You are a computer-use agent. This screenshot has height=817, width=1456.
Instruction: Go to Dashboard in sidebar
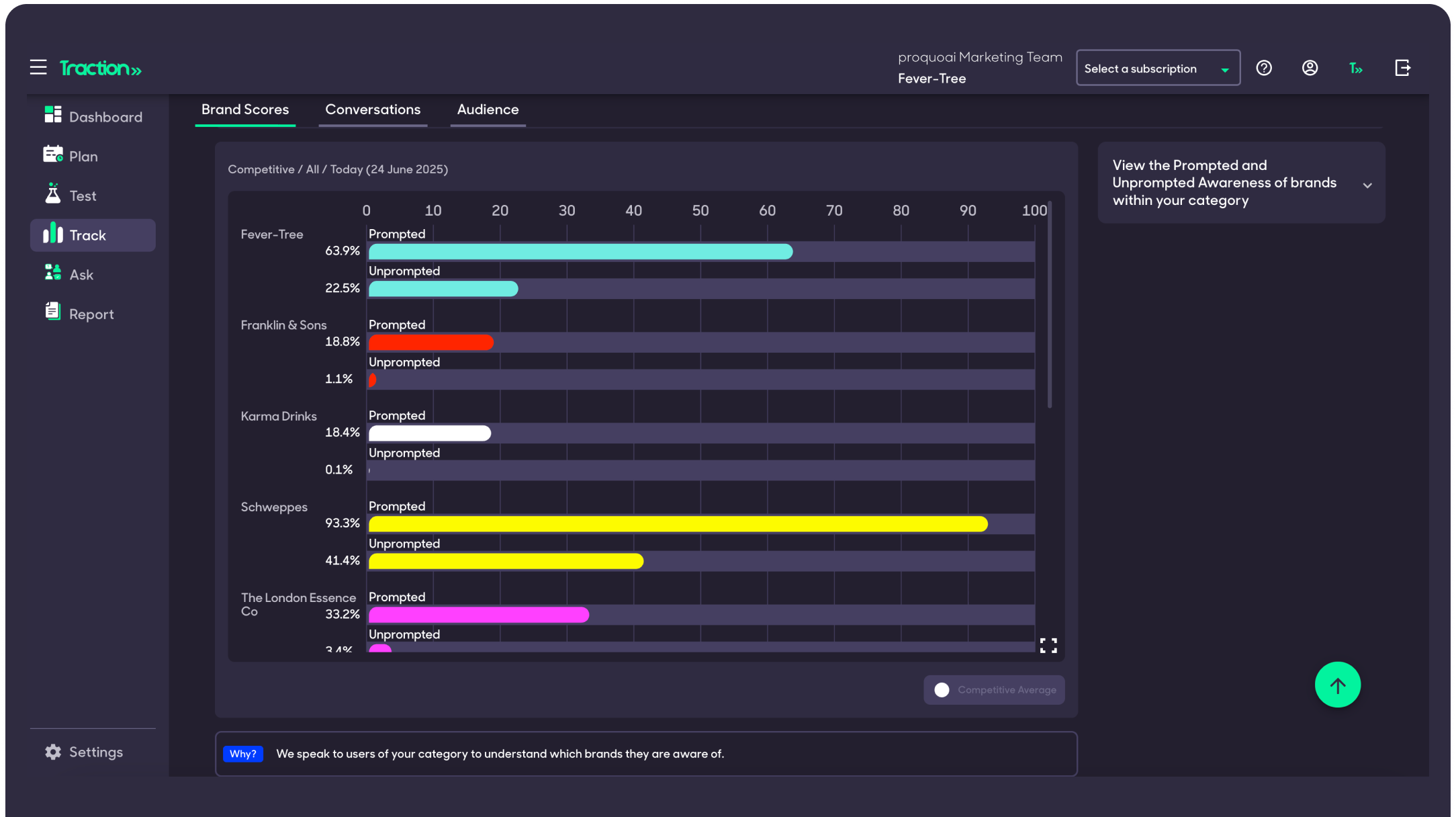93,117
